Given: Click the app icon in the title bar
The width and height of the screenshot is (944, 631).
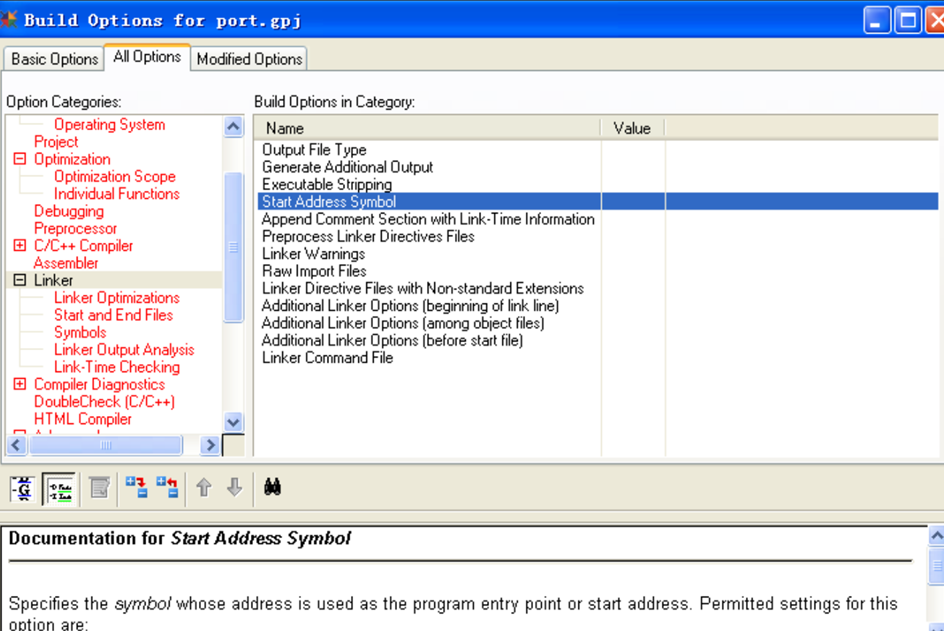Looking at the screenshot, I should [8, 20].
